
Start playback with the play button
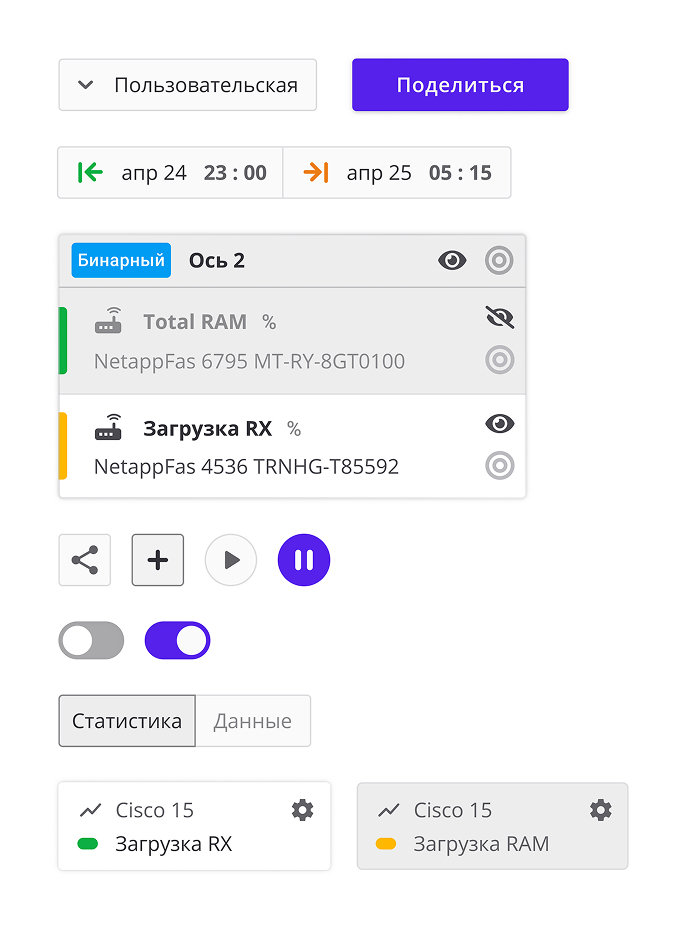231,560
